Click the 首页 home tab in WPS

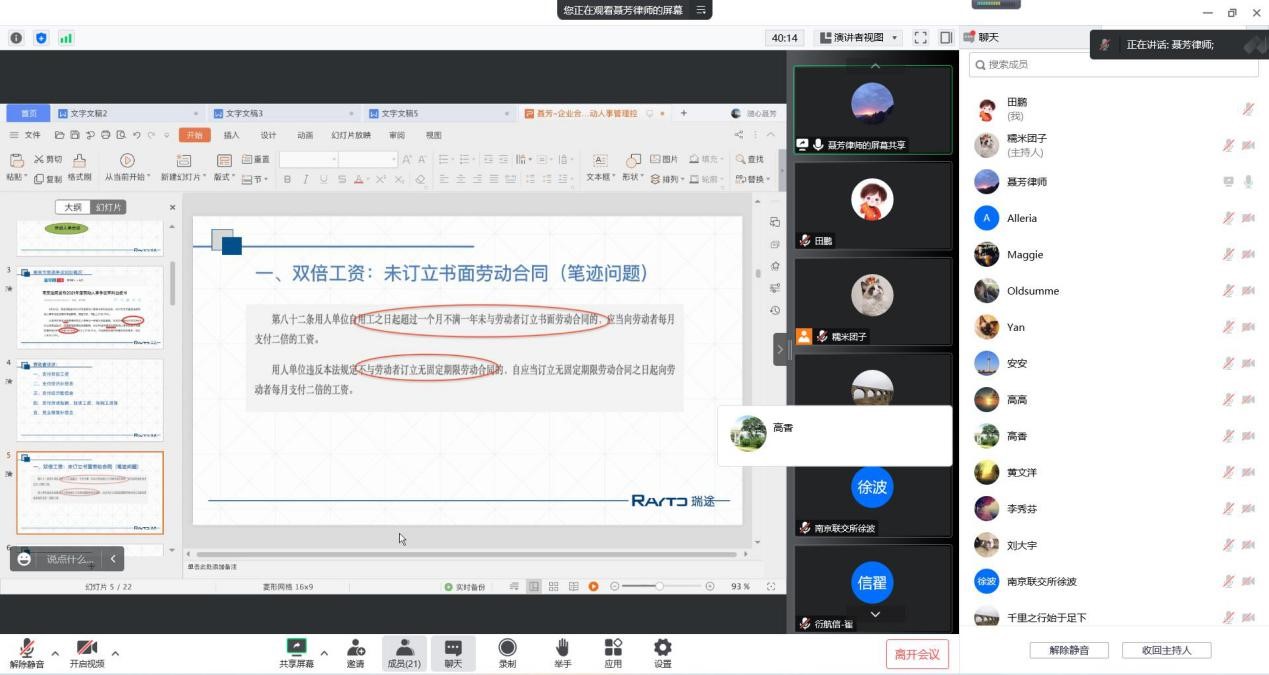(29, 113)
